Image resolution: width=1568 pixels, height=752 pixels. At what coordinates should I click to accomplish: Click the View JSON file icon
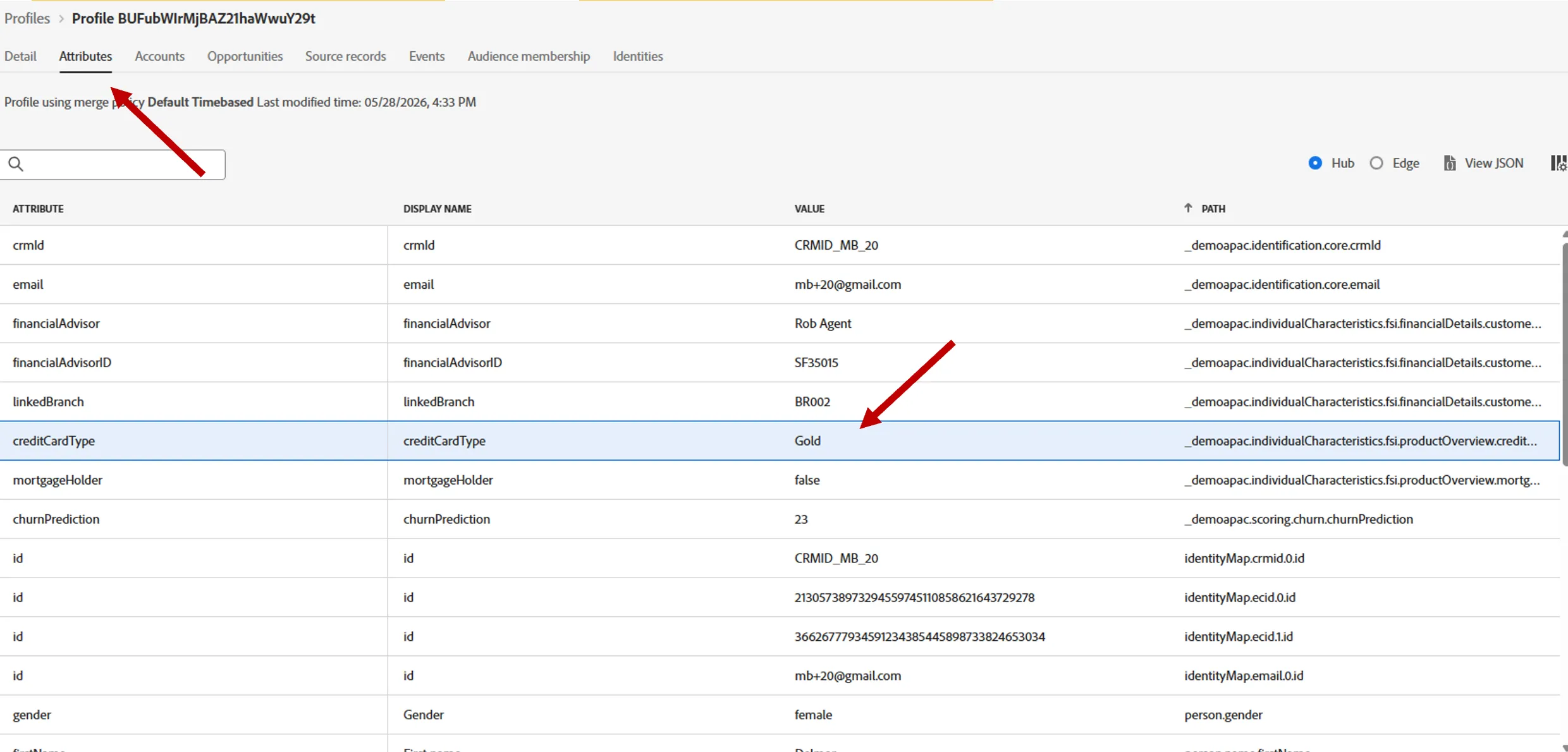tap(1450, 163)
